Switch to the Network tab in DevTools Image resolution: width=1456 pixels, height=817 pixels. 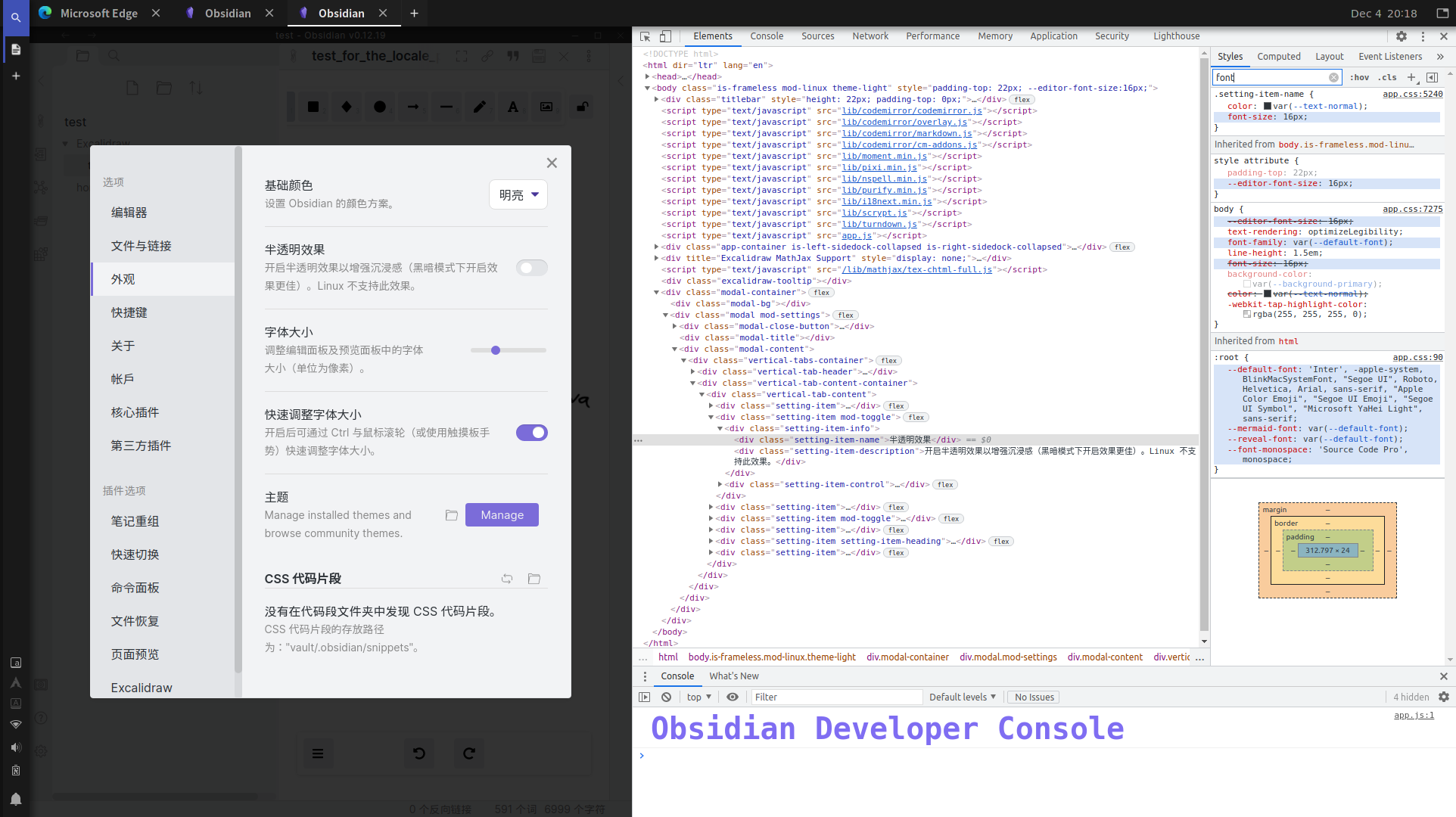pyautogui.click(x=870, y=36)
